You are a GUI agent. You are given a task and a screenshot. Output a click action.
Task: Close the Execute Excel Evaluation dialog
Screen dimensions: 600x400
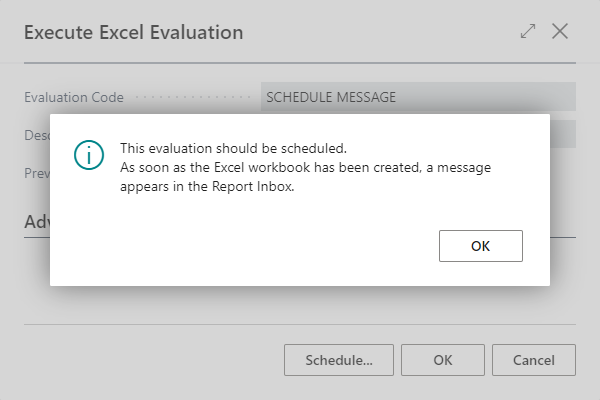coord(560,31)
